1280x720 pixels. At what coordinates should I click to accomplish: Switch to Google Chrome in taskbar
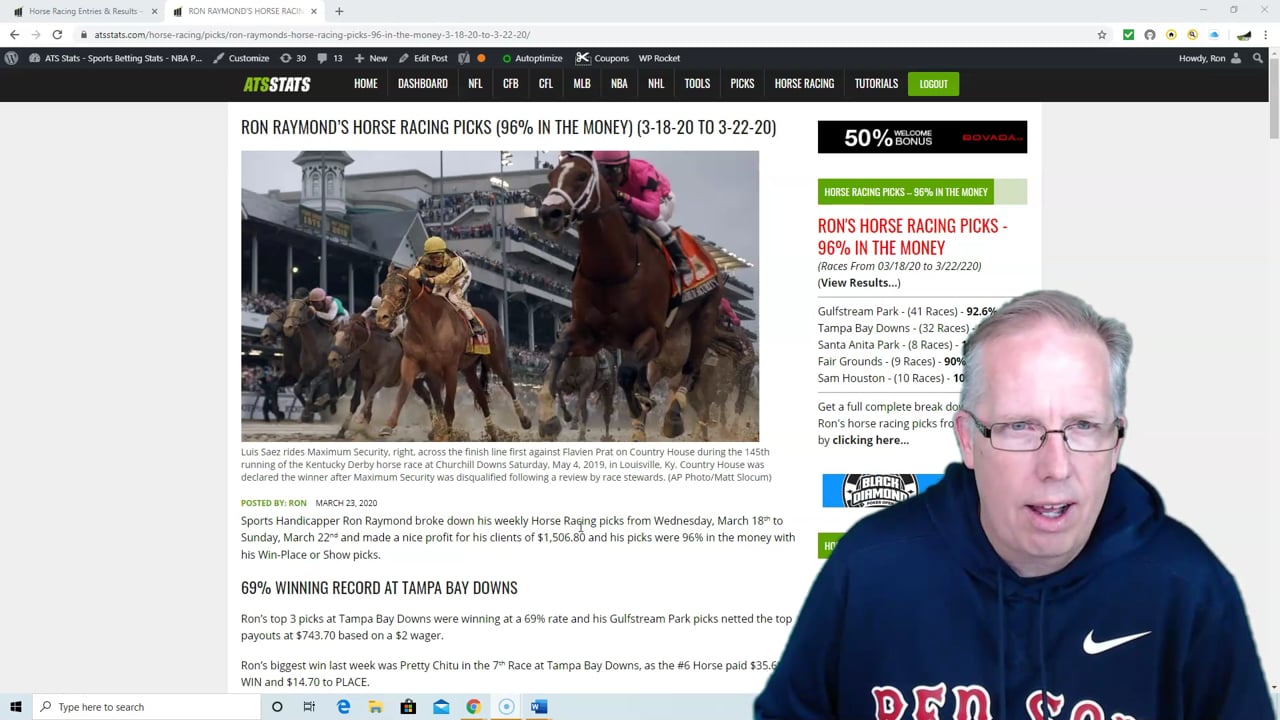473,707
